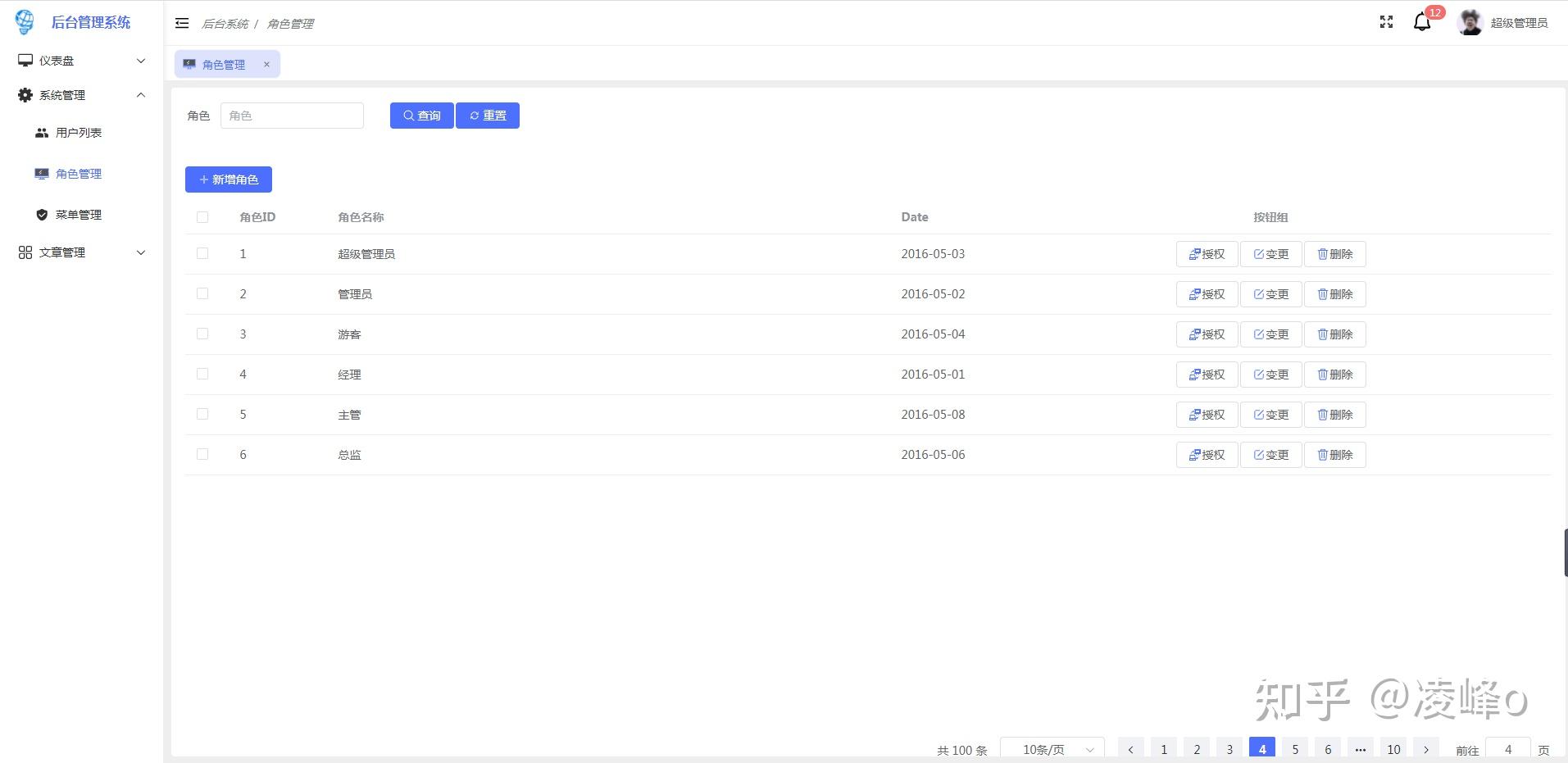Open the 10条/页 page size dropdown
This screenshot has height=763, width=1568.
click(x=1052, y=749)
